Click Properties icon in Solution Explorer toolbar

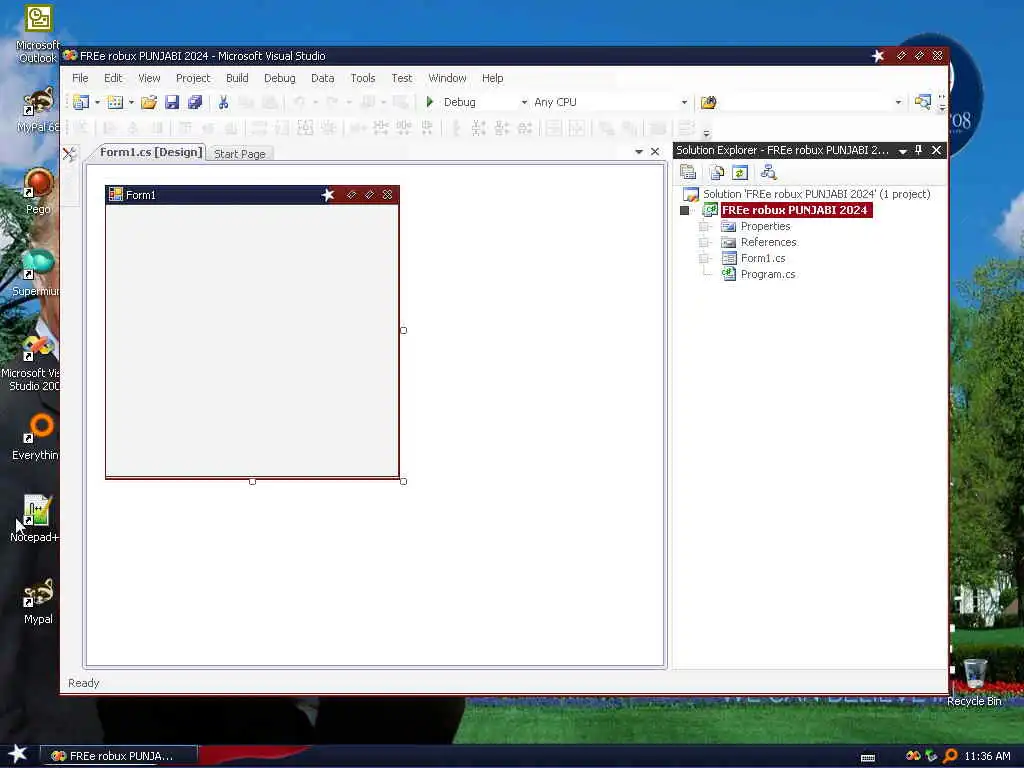coord(688,172)
